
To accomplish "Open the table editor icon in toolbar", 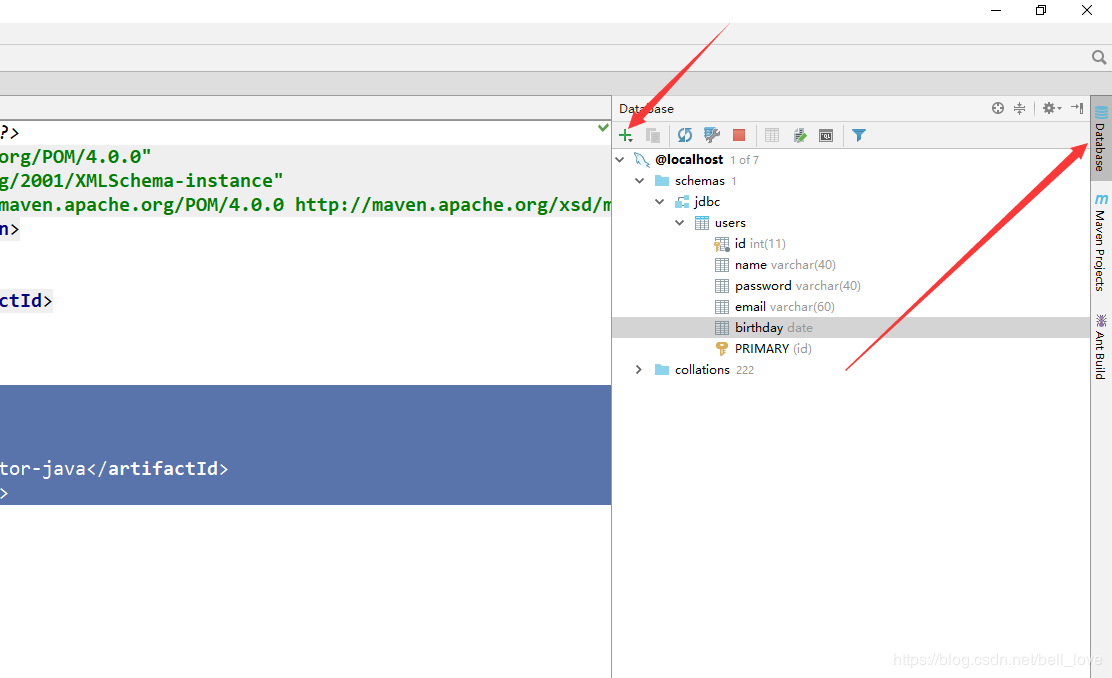I will 772,135.
